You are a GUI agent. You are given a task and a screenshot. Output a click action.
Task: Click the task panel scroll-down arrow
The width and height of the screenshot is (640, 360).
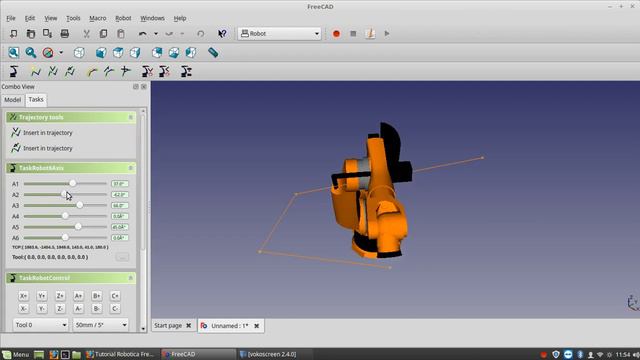pyautogui.click(x=143, y=329)
